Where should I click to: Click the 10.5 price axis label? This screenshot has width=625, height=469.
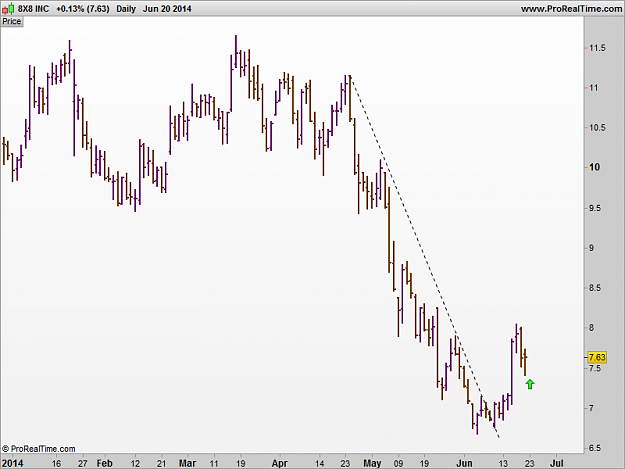pyautogui.click(x=597, y=128)
